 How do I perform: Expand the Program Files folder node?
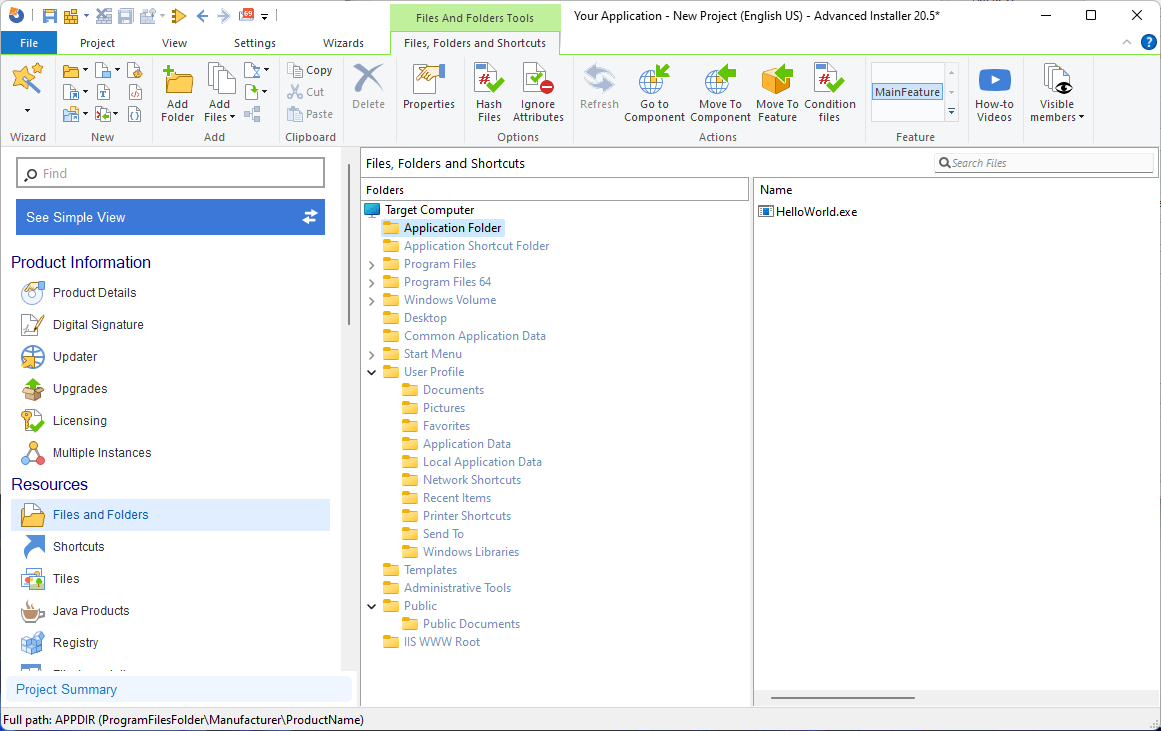(x=372, y=264)
